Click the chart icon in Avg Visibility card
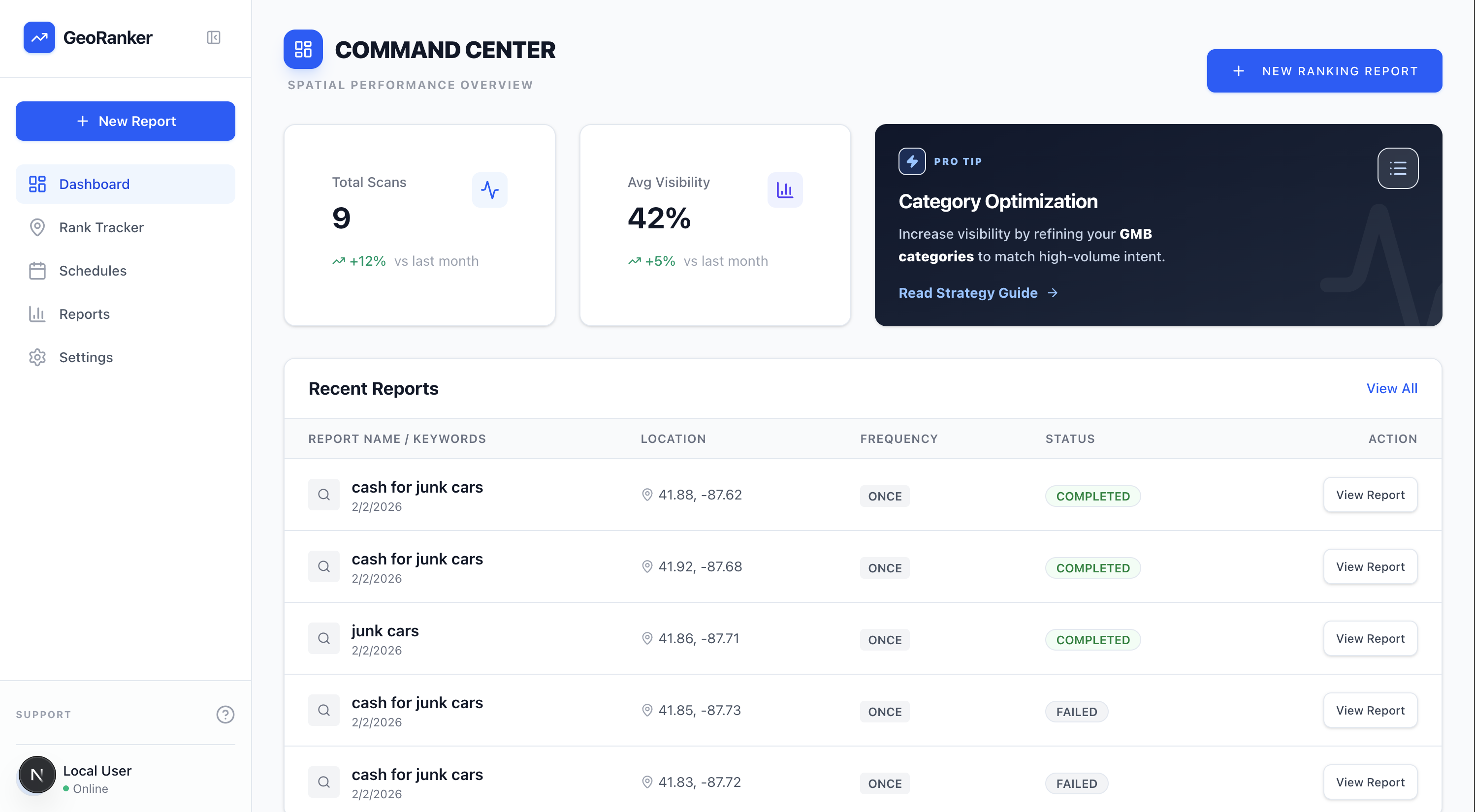Image resolution: width=1475 pixels, height=812 pixels. (784, 189)
